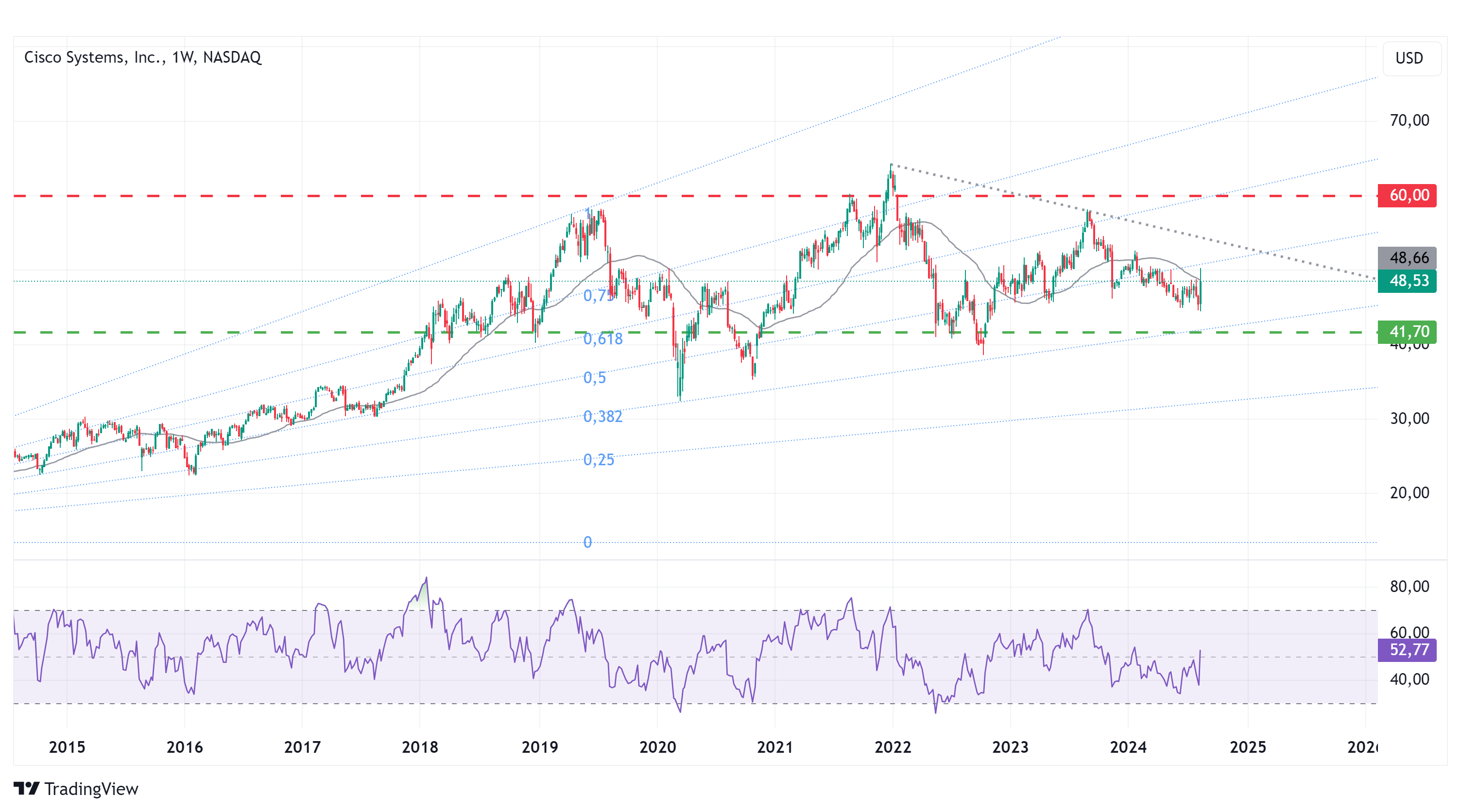The height and width of the screenshot is (812, 1461).
Task: Click the 2025 time axis label
Action: [x=1248, y=747]
